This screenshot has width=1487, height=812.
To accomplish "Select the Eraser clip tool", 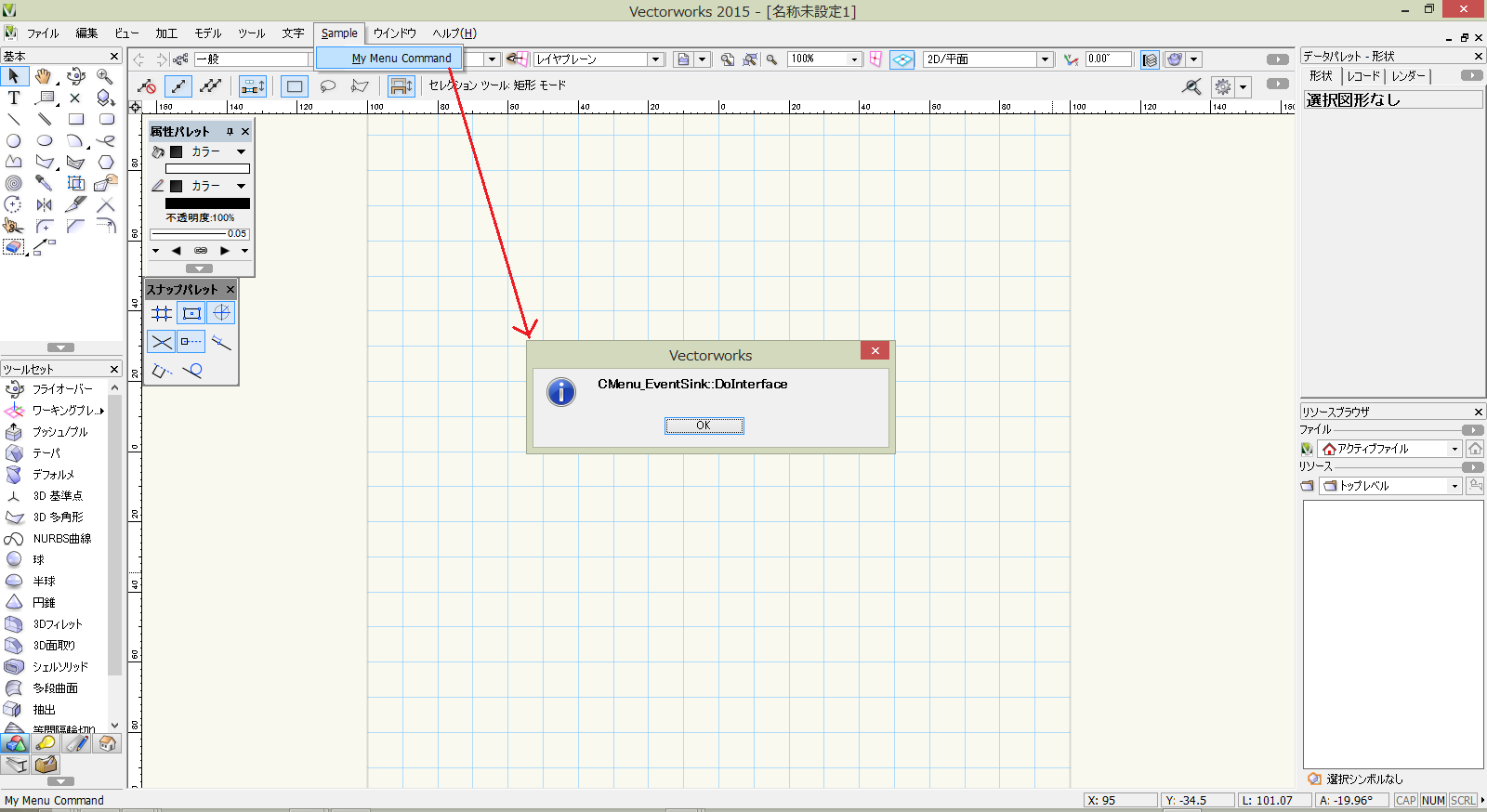I will point(14,247).
